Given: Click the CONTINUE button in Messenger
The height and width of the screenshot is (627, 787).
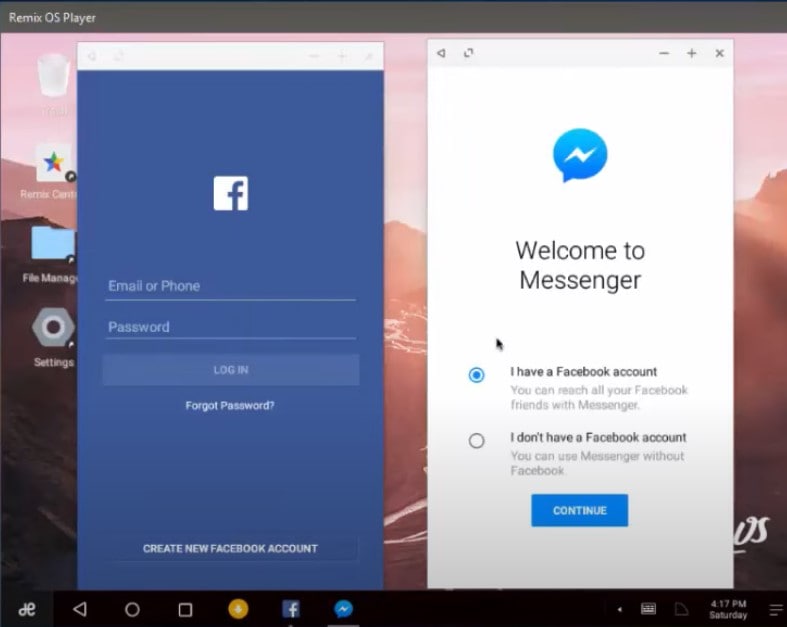Looking at the screenshot, I should [x=579, y=511].
